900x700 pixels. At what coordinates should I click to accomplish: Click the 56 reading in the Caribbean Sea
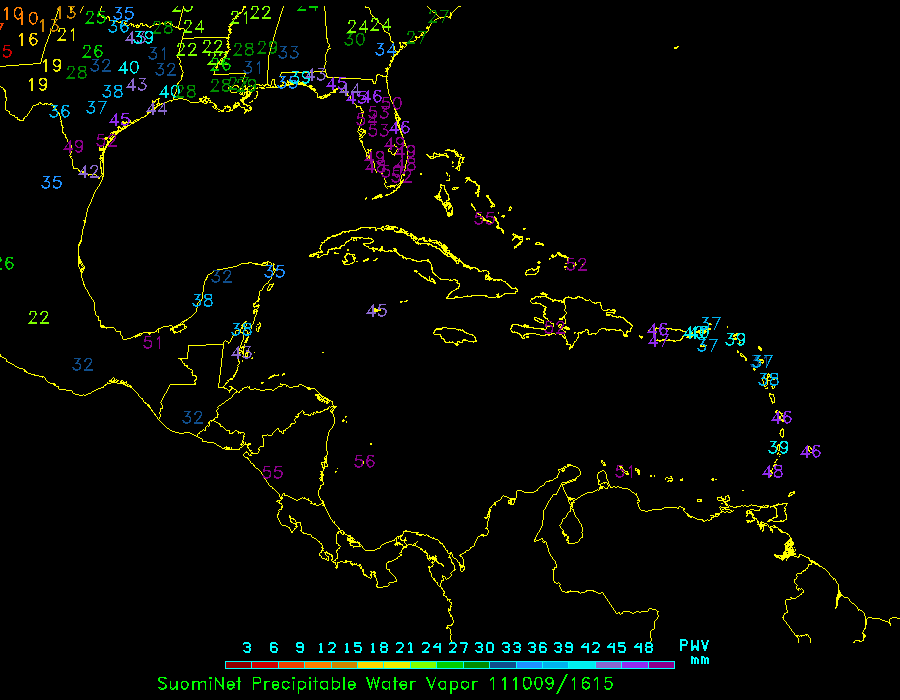tap(365, 461)
